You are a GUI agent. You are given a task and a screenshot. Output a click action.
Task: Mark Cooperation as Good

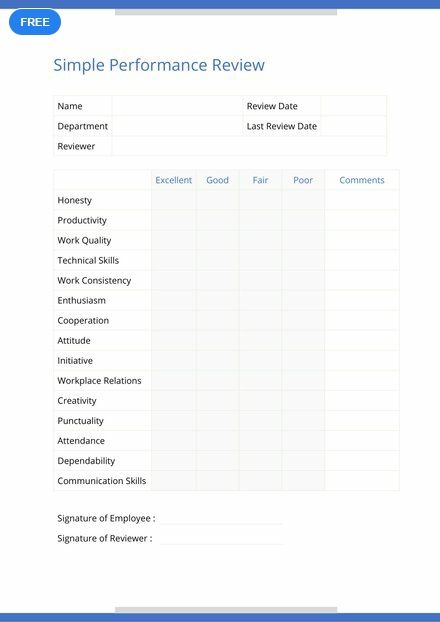coord(217,320)
